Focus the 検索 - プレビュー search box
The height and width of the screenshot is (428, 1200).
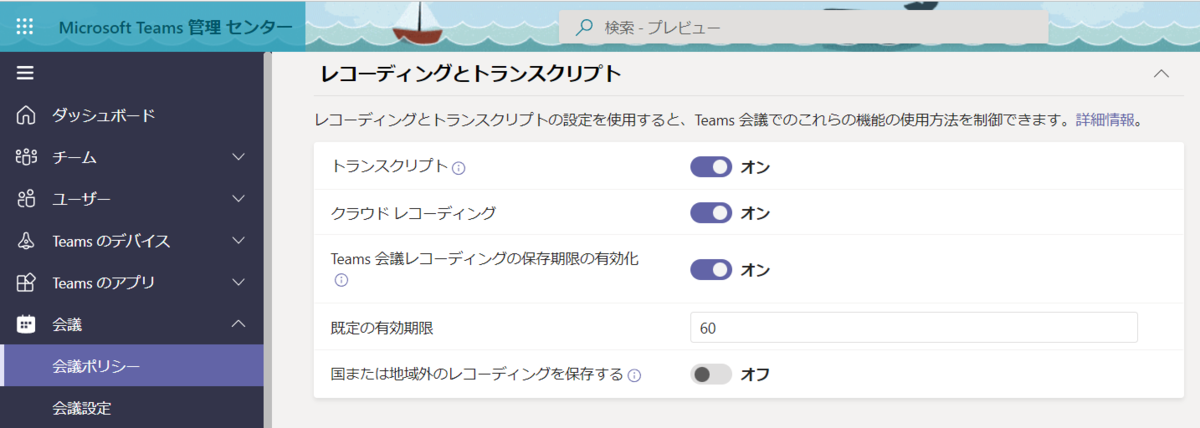(803, 27)
